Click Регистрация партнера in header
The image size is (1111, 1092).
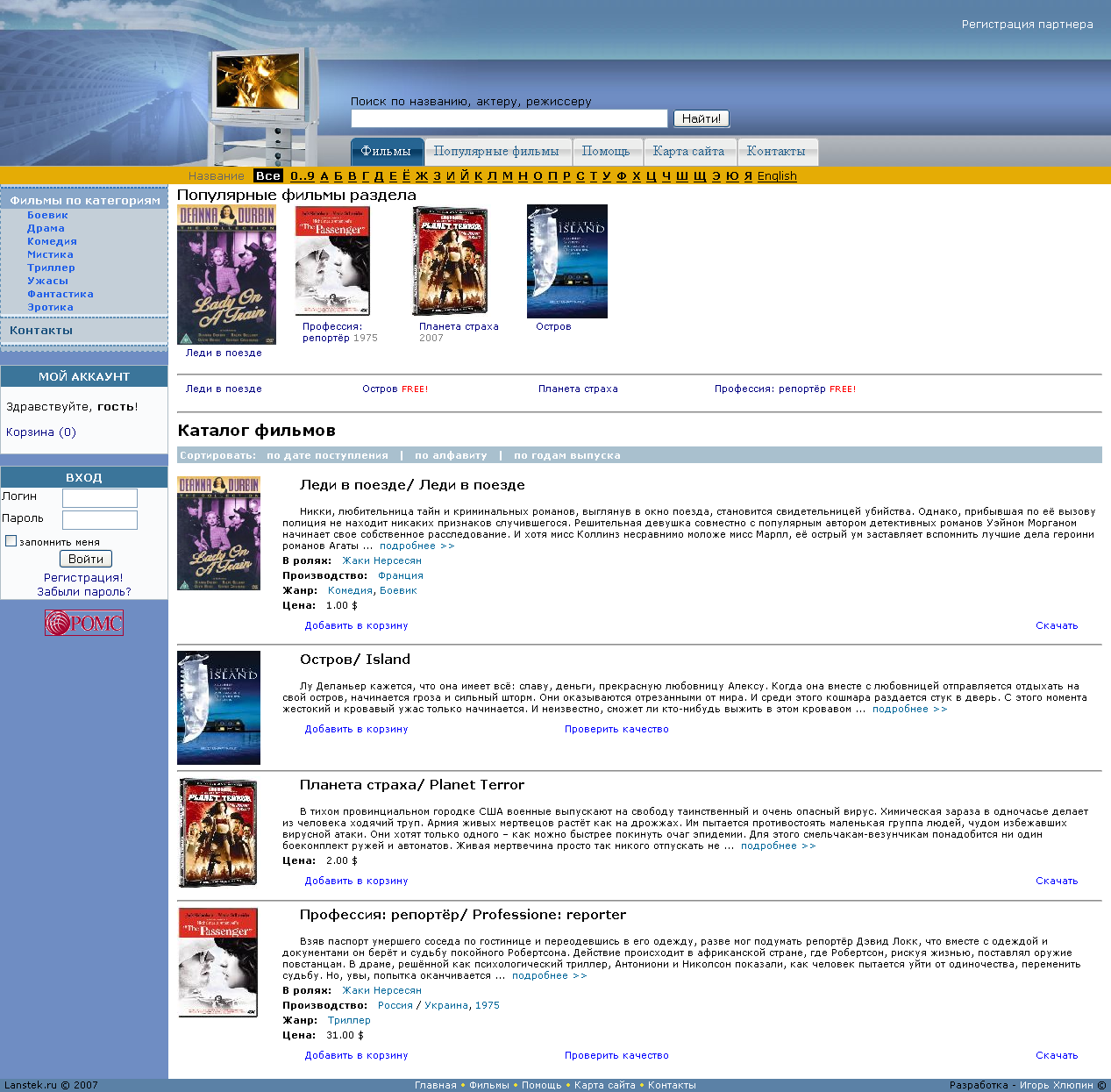1027,25
